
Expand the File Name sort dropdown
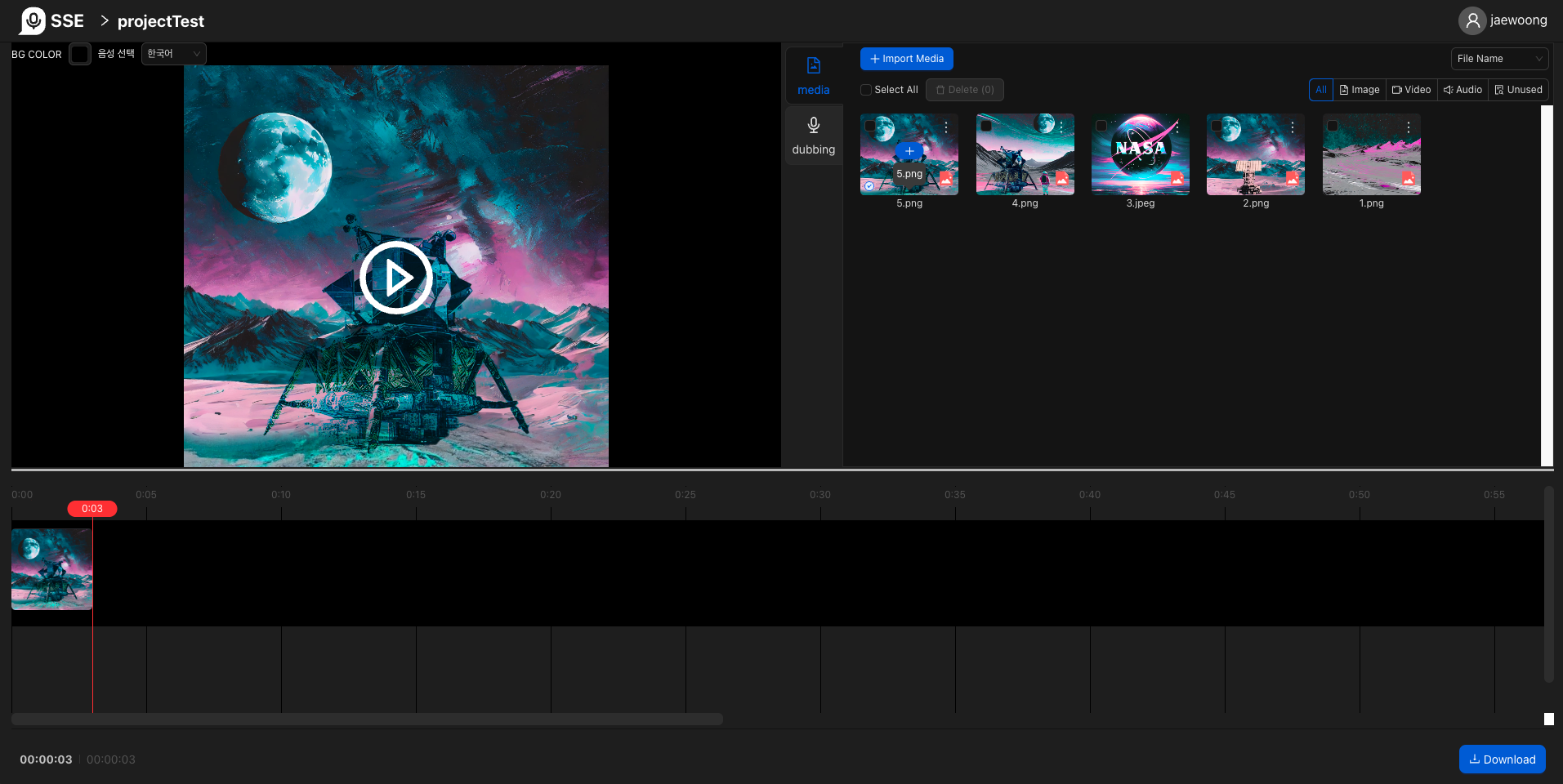click(x=1499, y=59)
